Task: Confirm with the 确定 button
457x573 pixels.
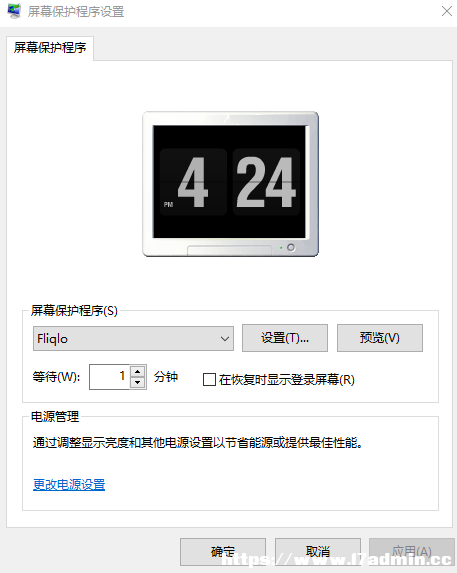Action: (223, 551)
